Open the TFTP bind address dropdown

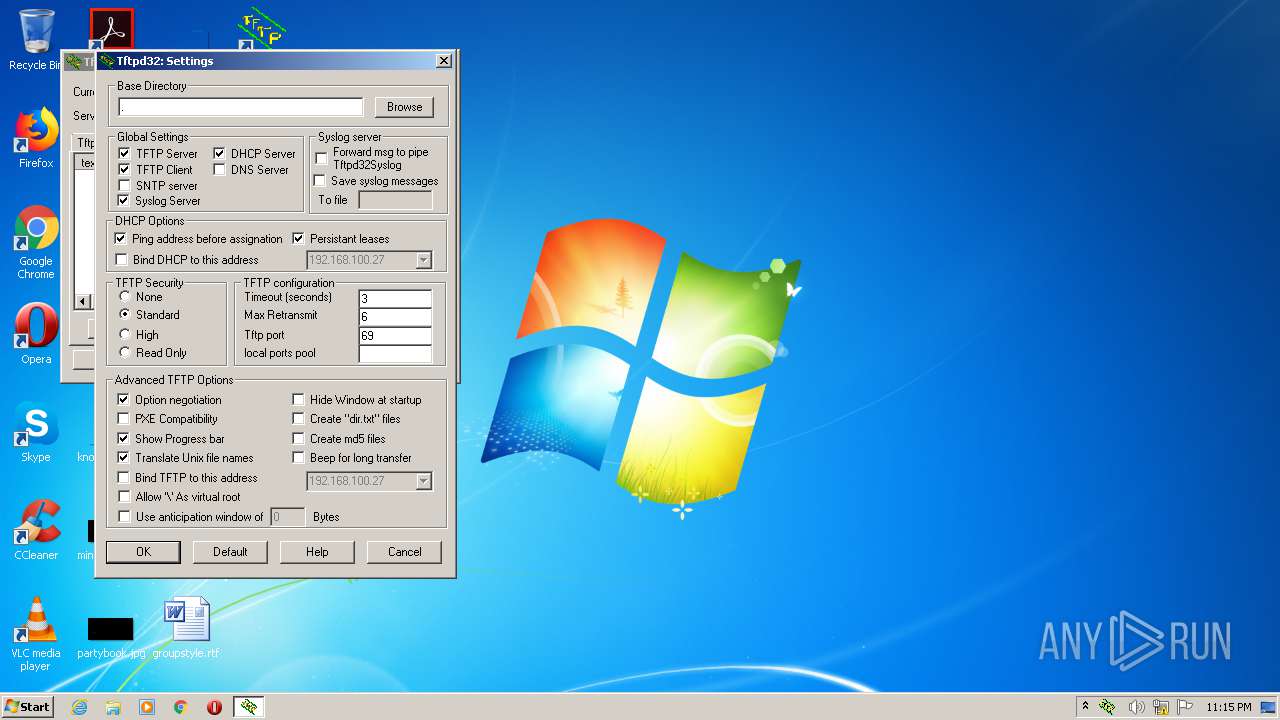423,481
